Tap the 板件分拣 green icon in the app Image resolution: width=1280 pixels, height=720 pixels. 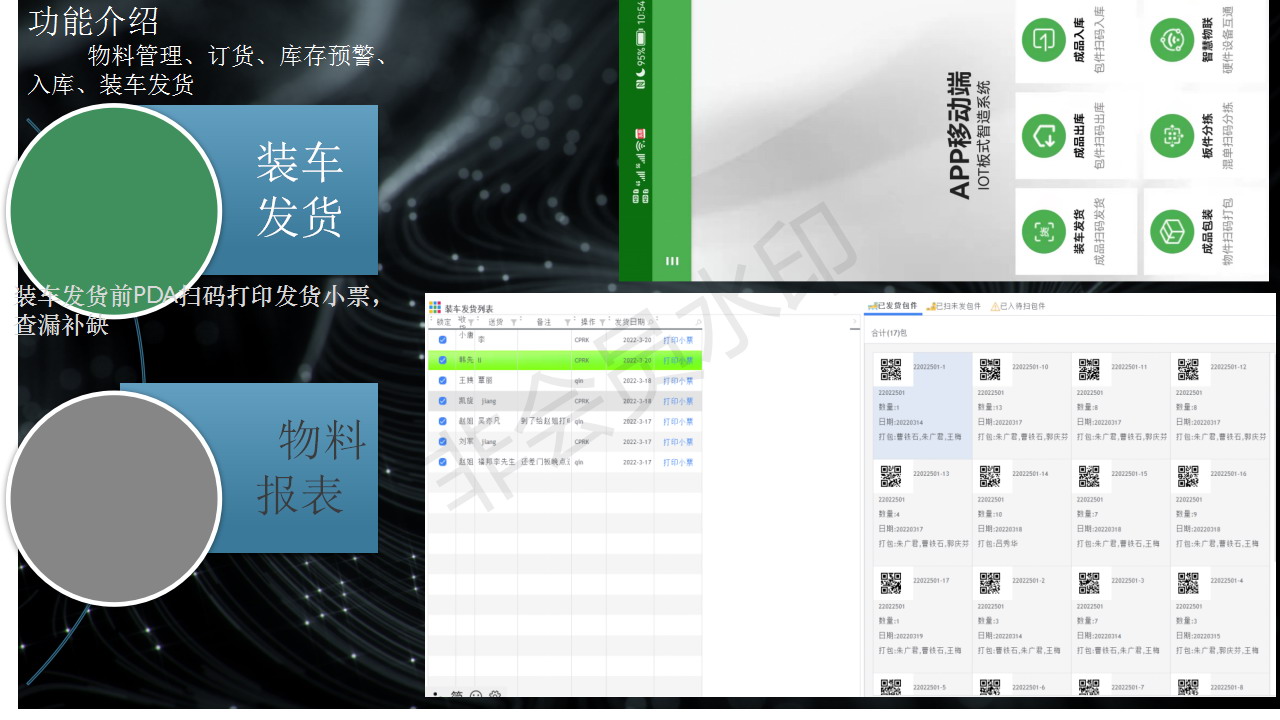pos(1170,137)
